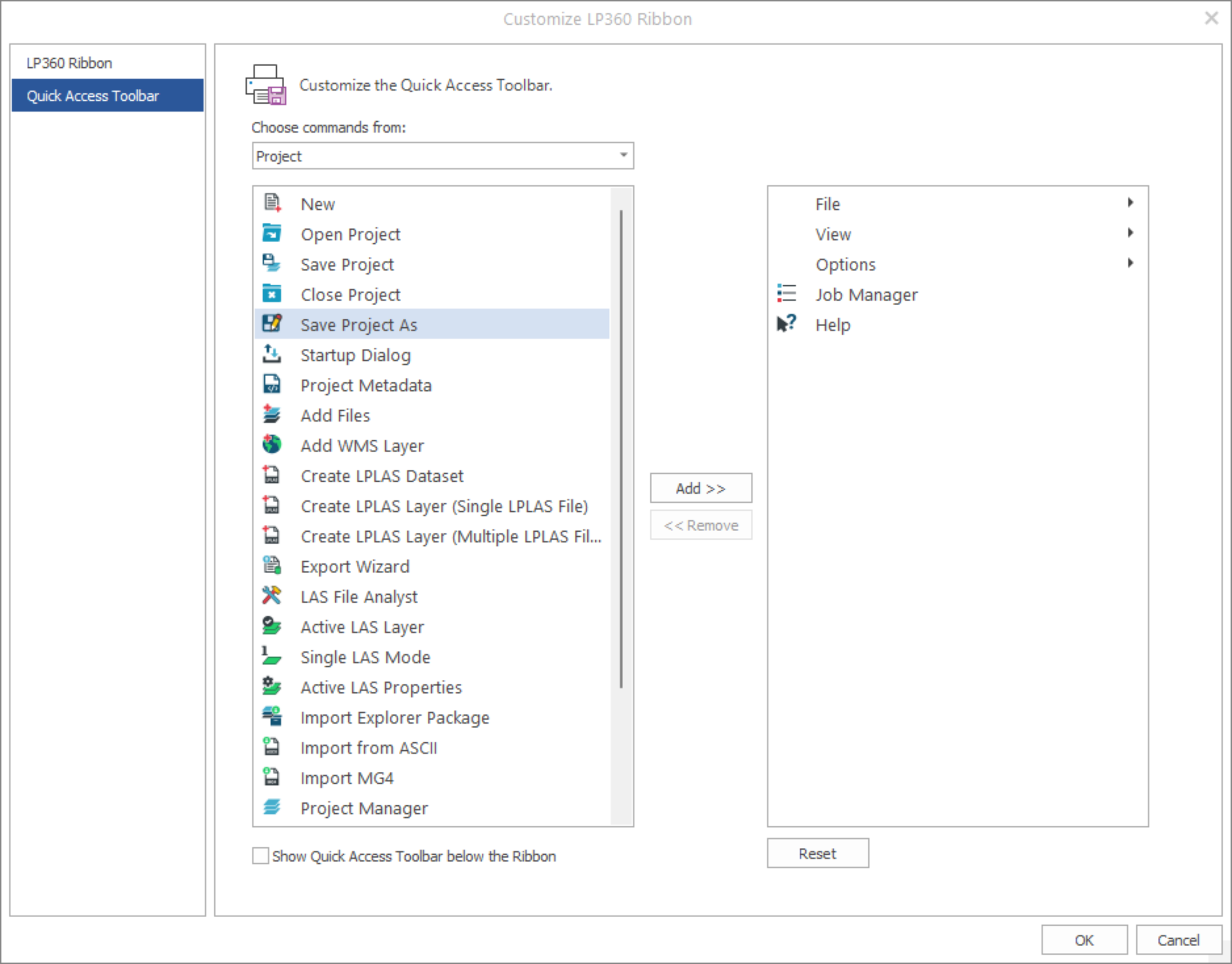The image size is (1232, 964).
Task: Select the LAS File Analyst command text
Action: [x=359, y=597]
